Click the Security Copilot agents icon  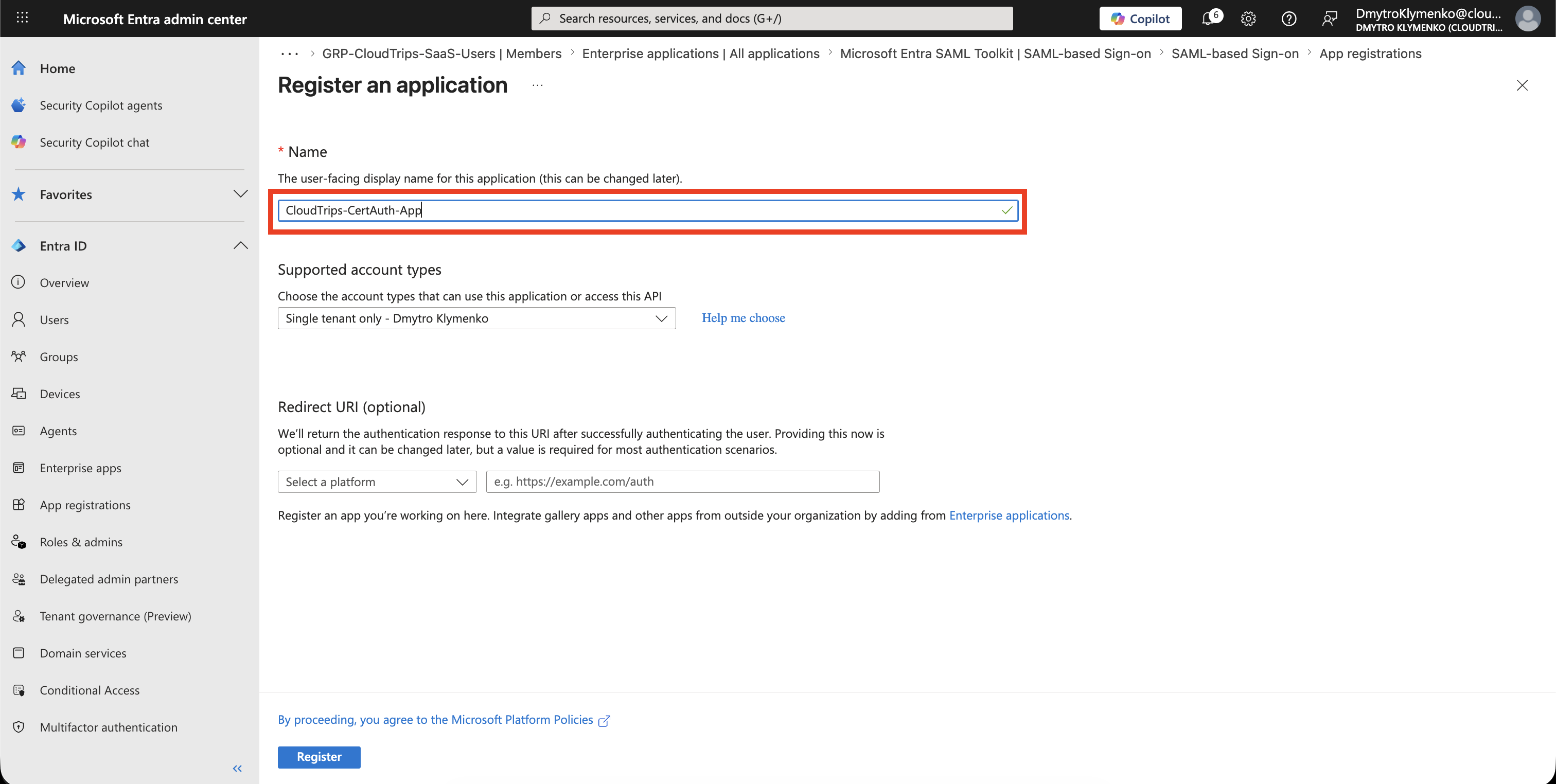(x=19, y=105)
